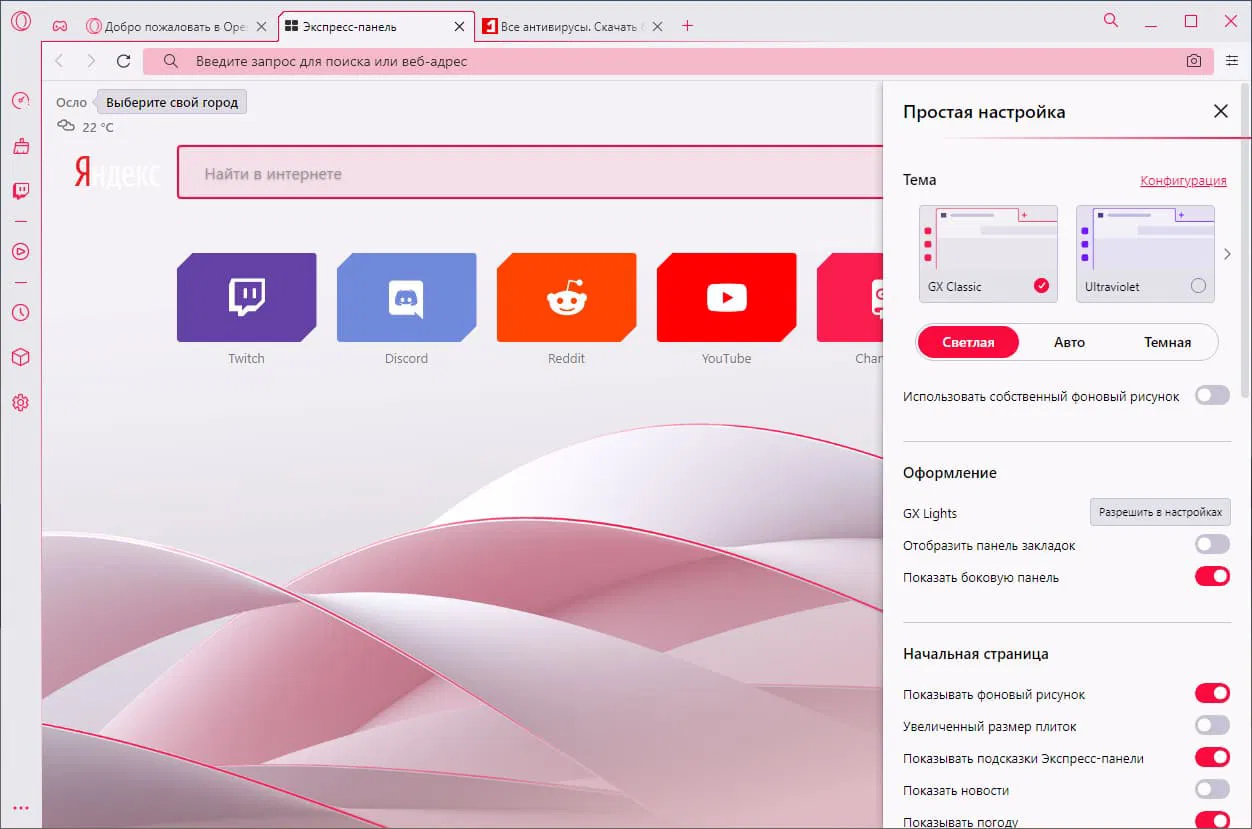Go back with the back arrow
The width and height of the screenshot is (1252, 829).
click(x=59, y=61)
